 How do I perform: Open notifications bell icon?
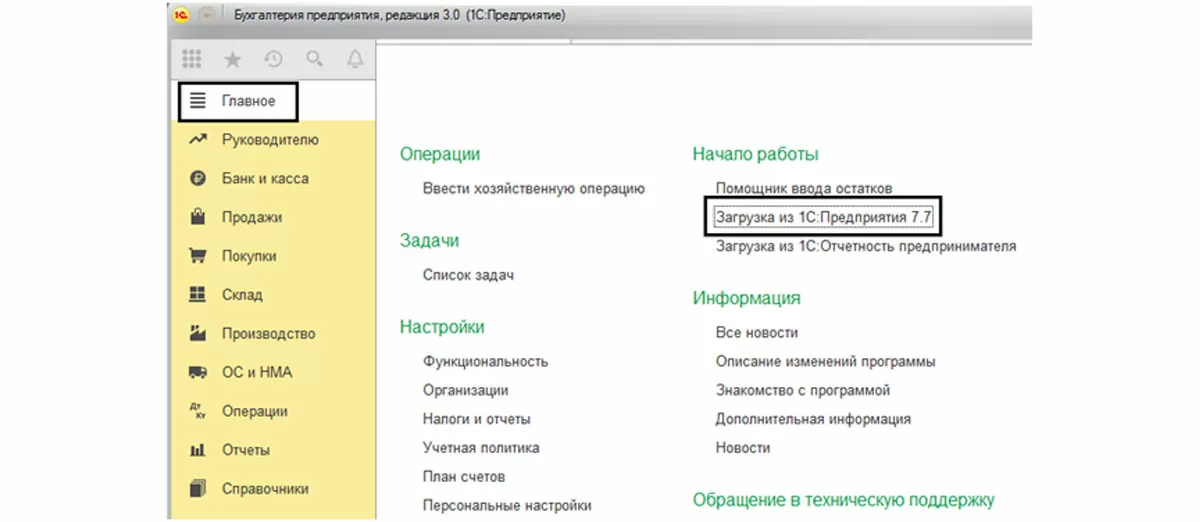point(355,60)
